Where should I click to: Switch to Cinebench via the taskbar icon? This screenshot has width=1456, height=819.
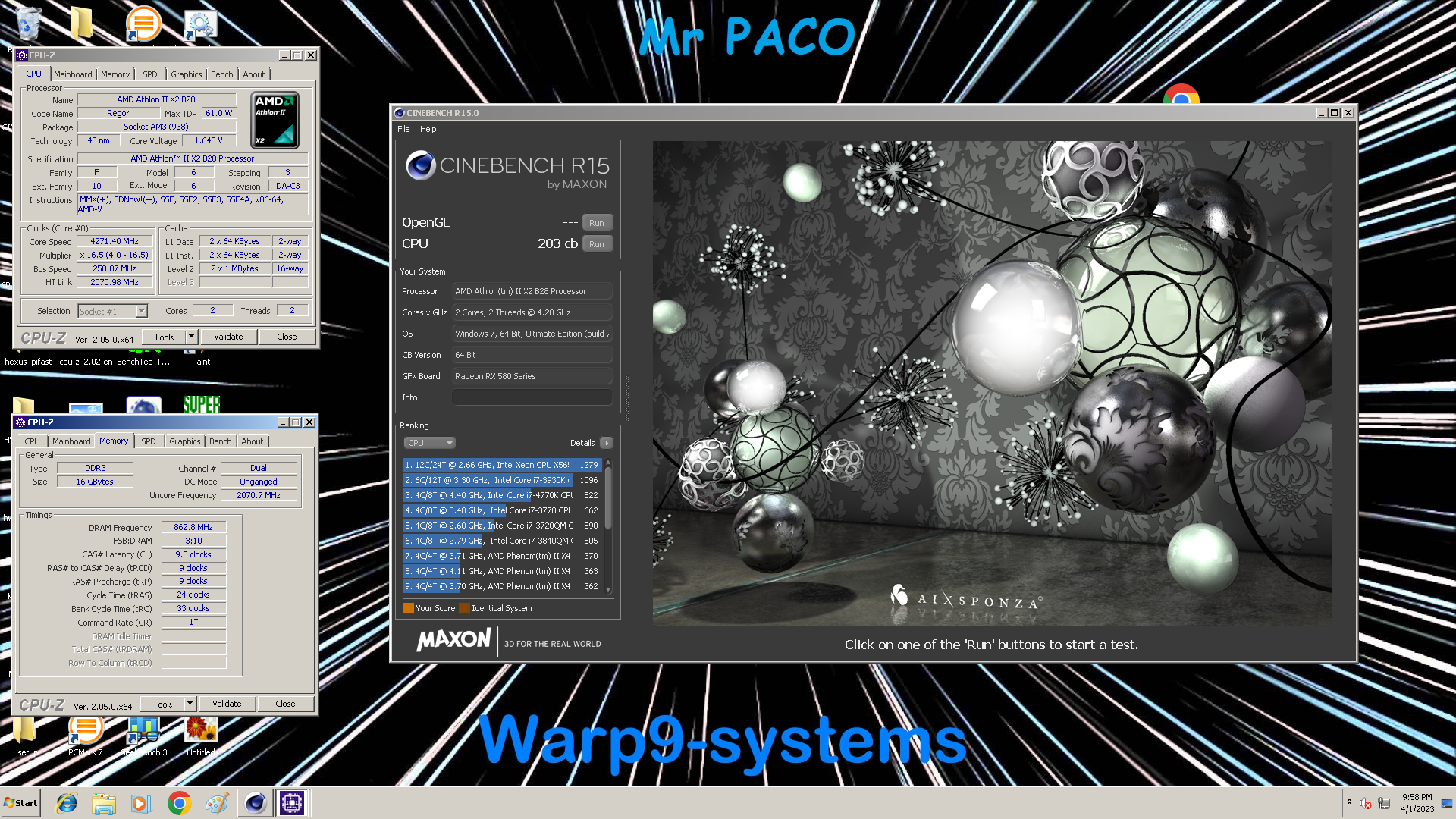[x=255, y=803]
